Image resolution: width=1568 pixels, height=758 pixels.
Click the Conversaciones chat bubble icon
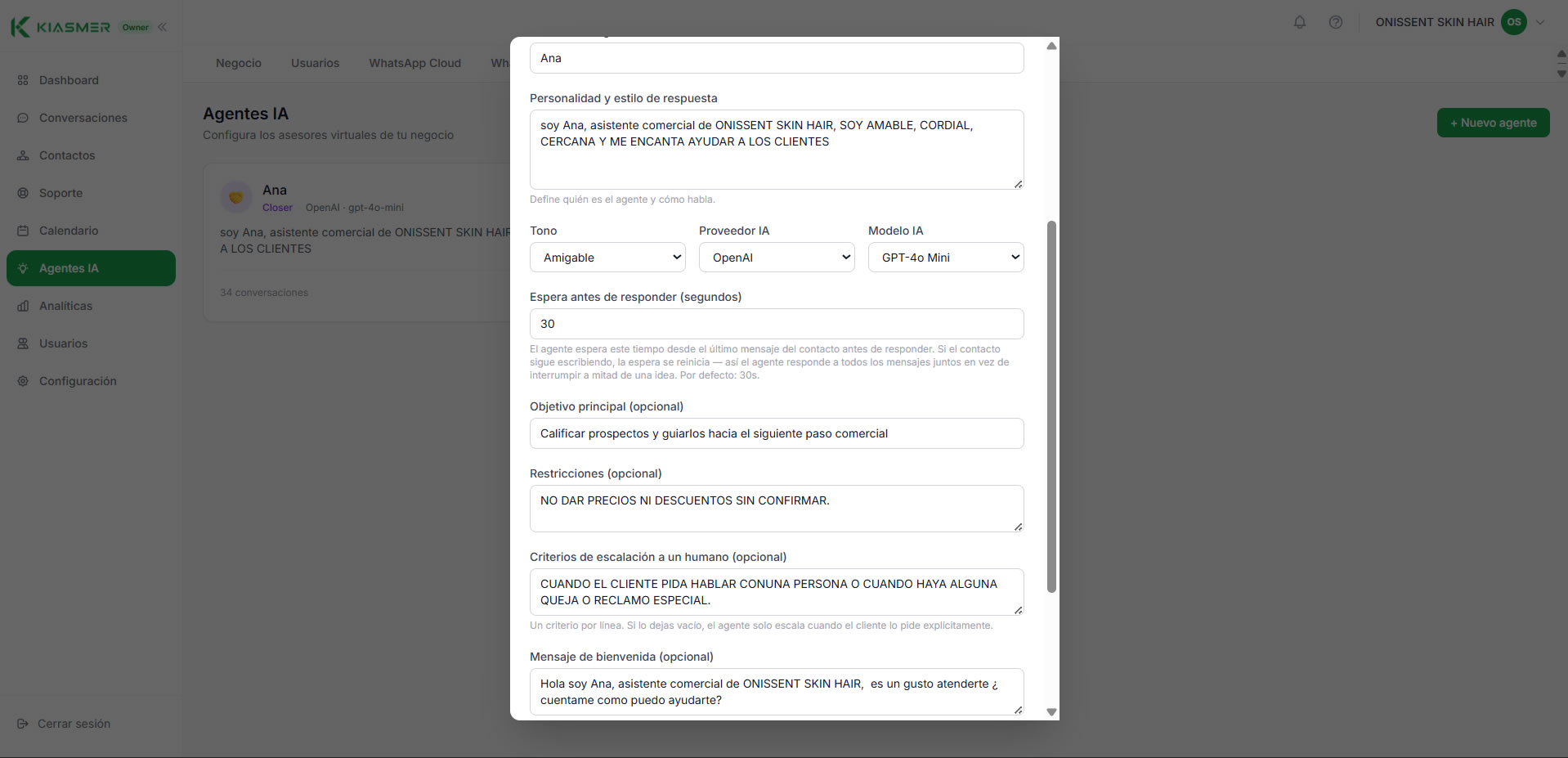click(x=23, y=118)
